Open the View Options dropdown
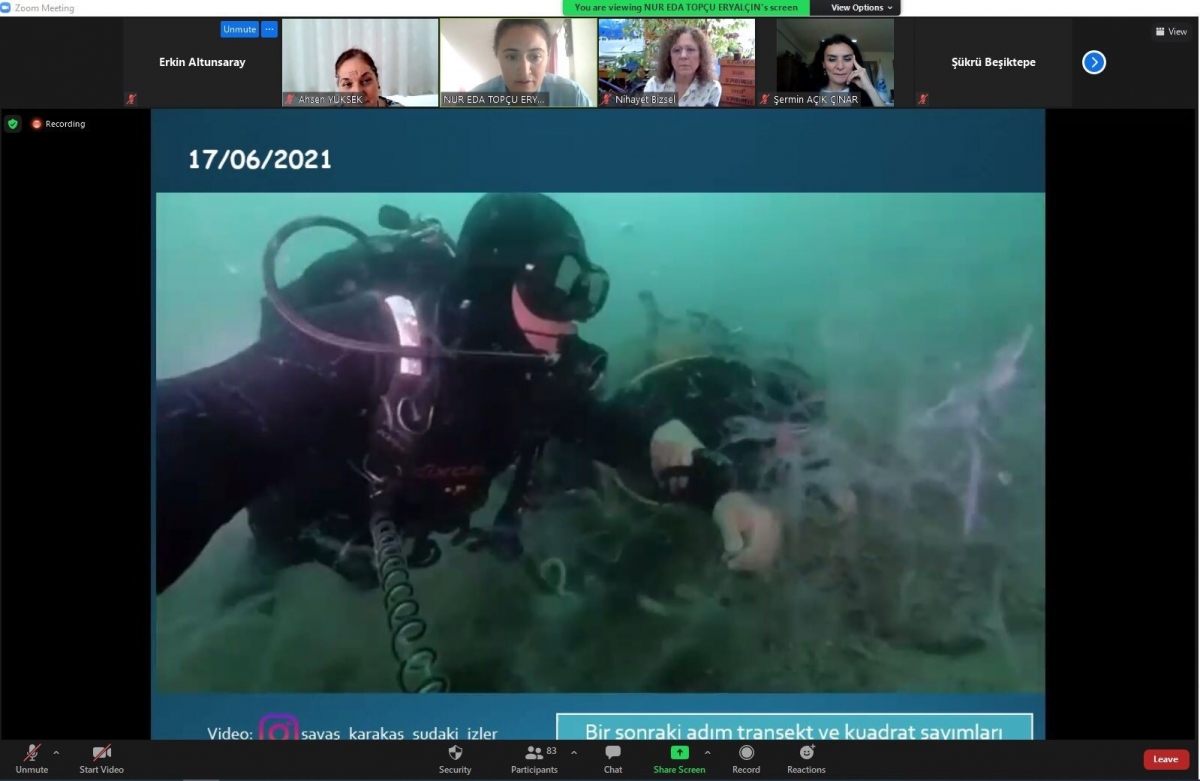This screenshot has height=781, width=1200. pyautogui.click(x=862, y=8)
